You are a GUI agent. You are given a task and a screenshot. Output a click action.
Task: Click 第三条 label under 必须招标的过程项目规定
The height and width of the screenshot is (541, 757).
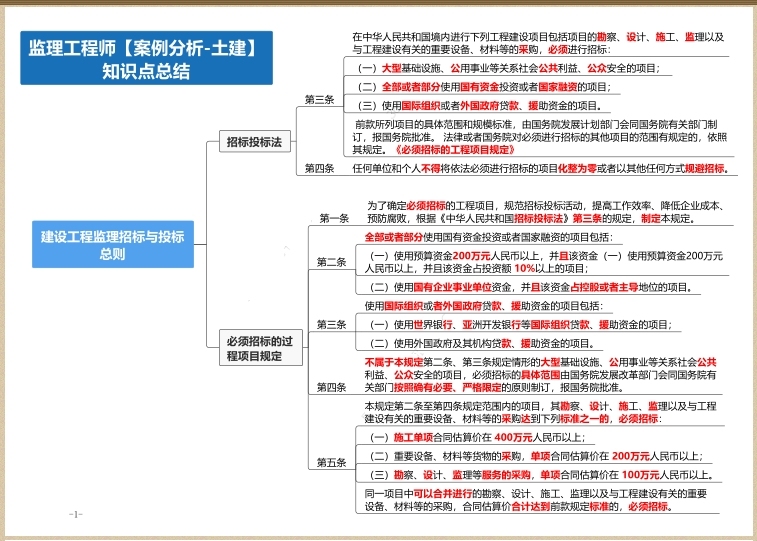click(331, 324)
